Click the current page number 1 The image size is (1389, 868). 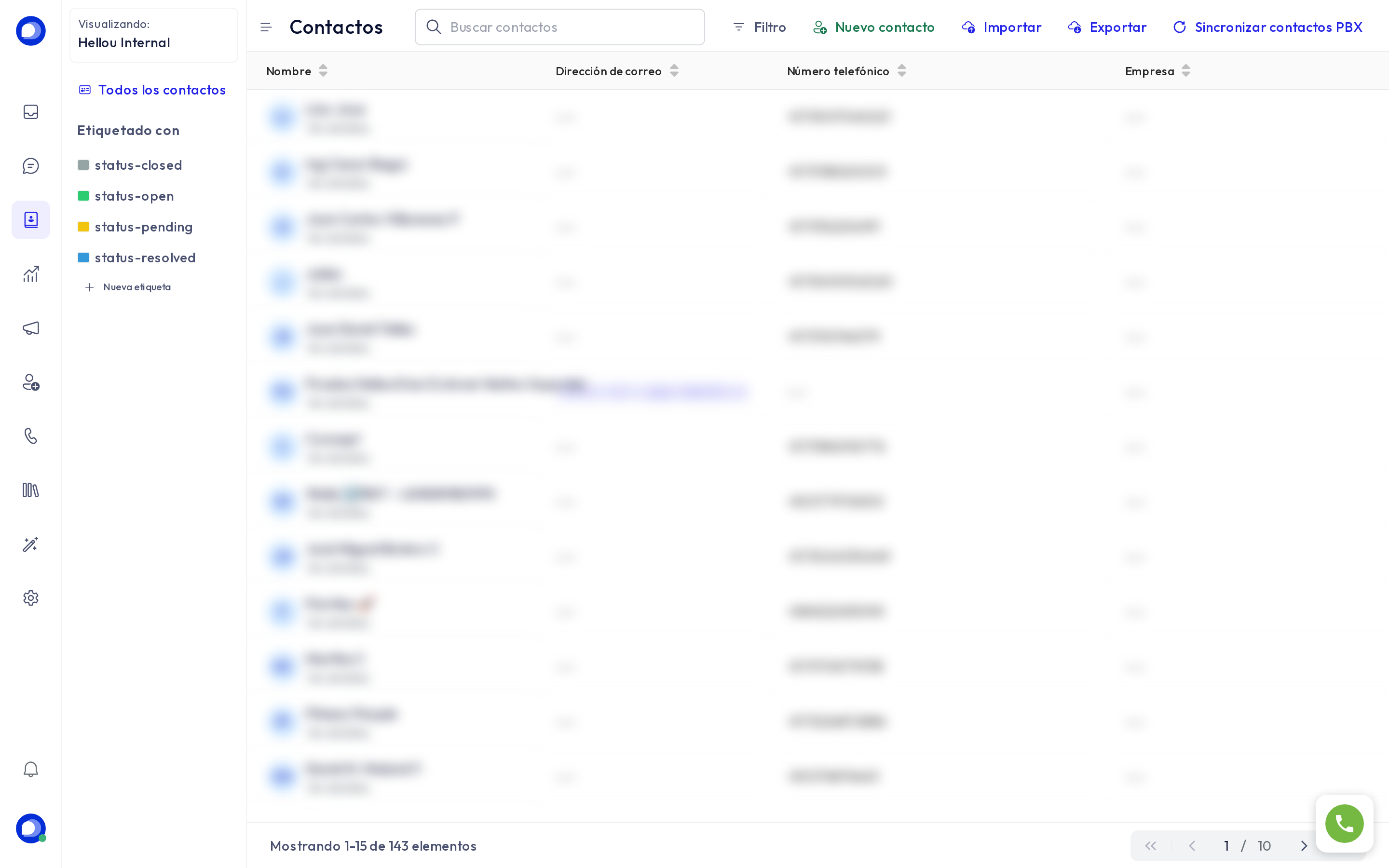pyautogui.click(x=1226, y=846)
